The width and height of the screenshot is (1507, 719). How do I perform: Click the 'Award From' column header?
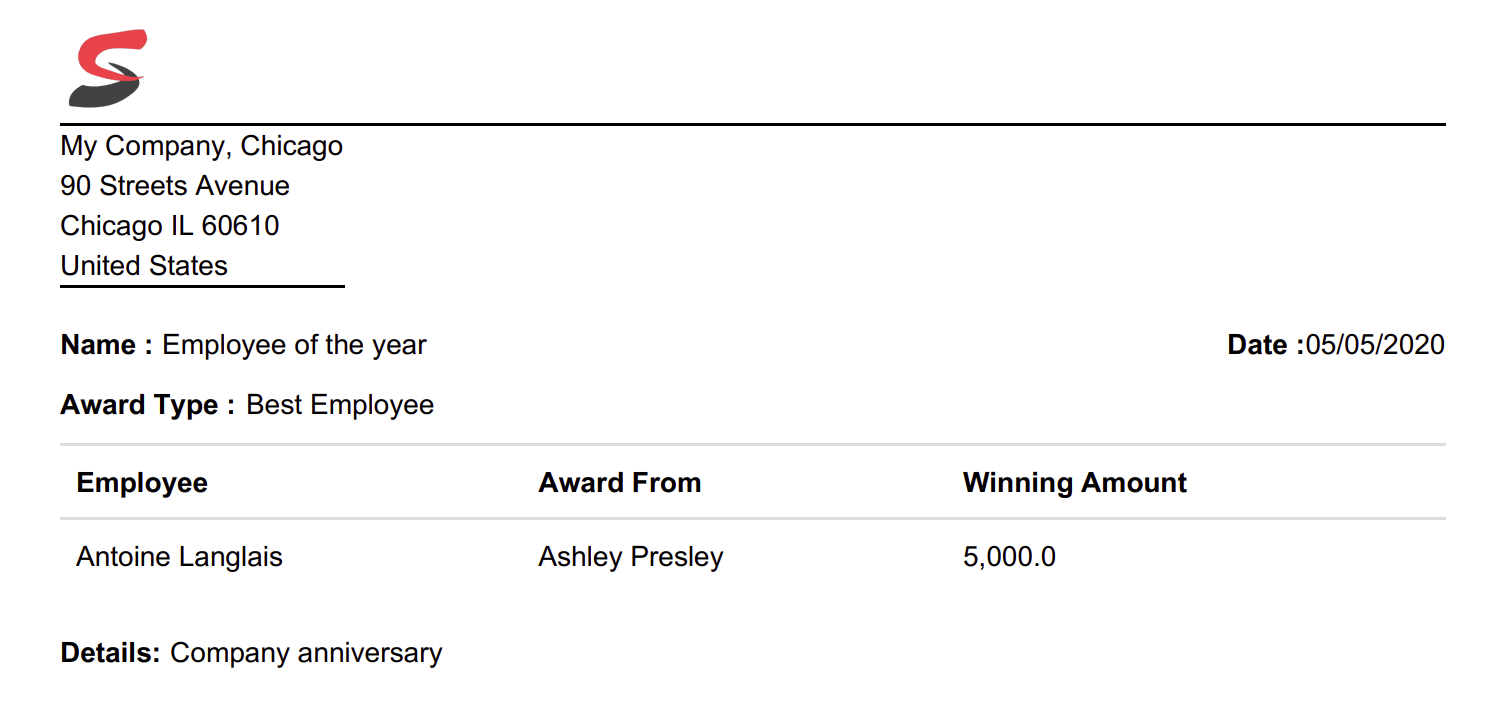pos(620,483)
